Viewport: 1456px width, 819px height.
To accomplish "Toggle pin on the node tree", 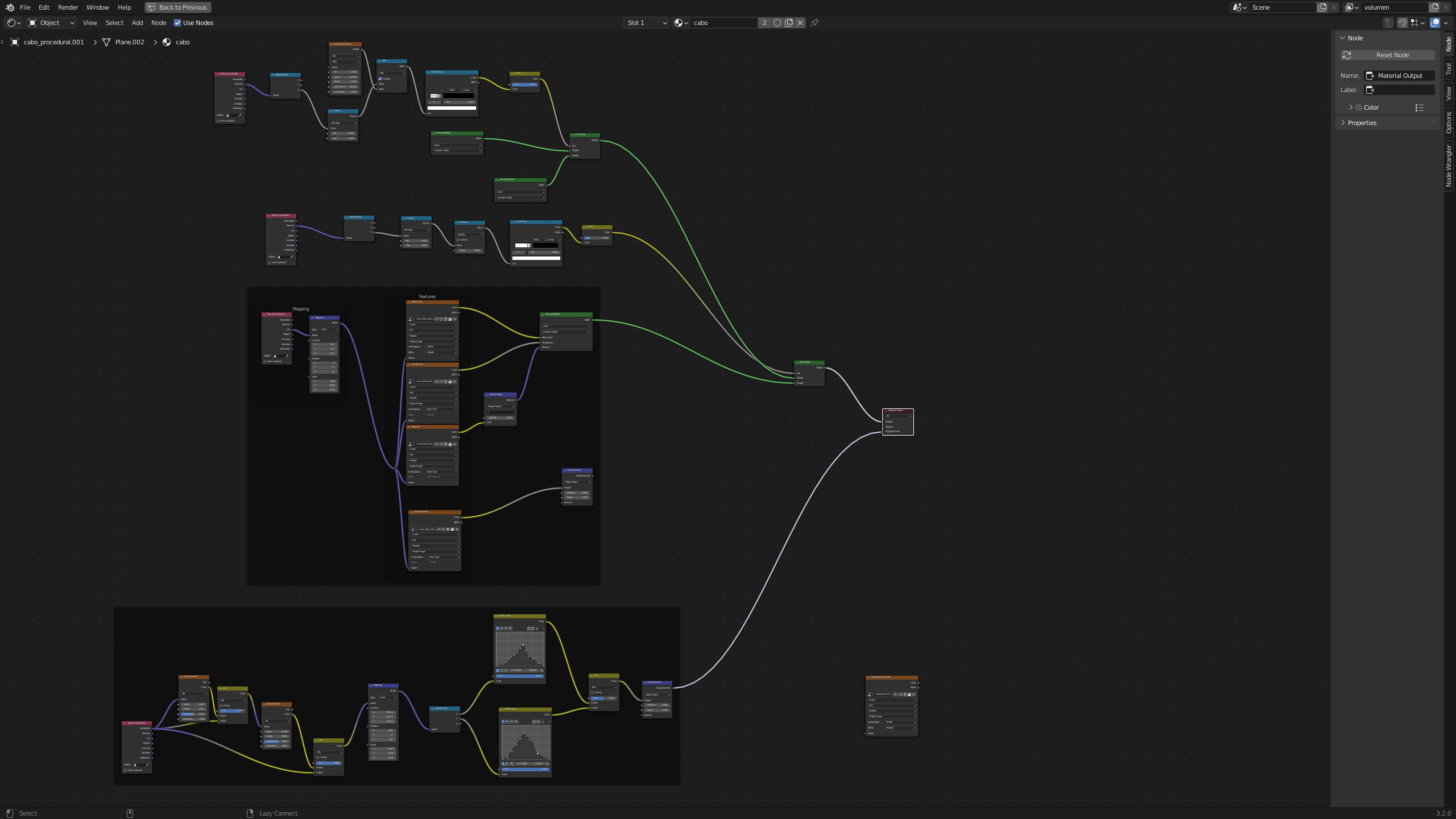I will [x=814, y=23].
